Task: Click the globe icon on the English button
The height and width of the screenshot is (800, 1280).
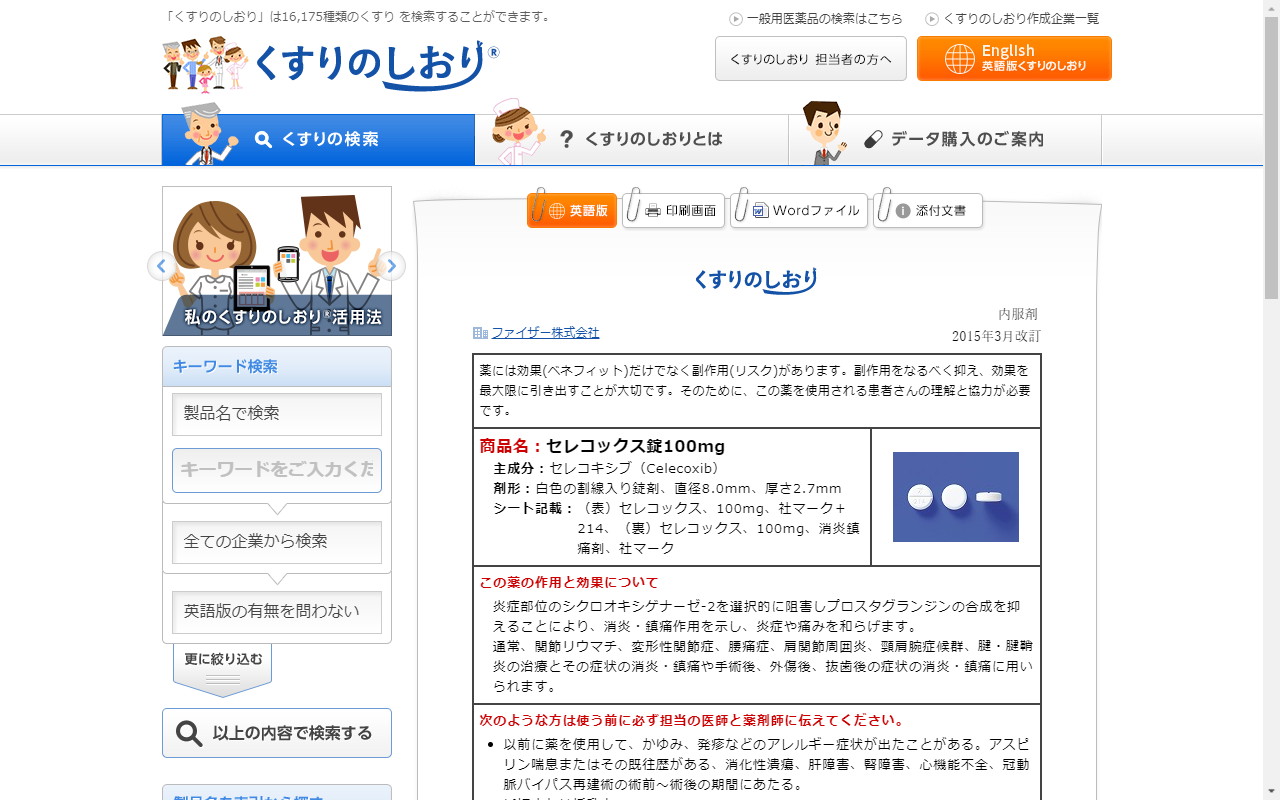Action: pyautogui.click(x=959, y=59)
